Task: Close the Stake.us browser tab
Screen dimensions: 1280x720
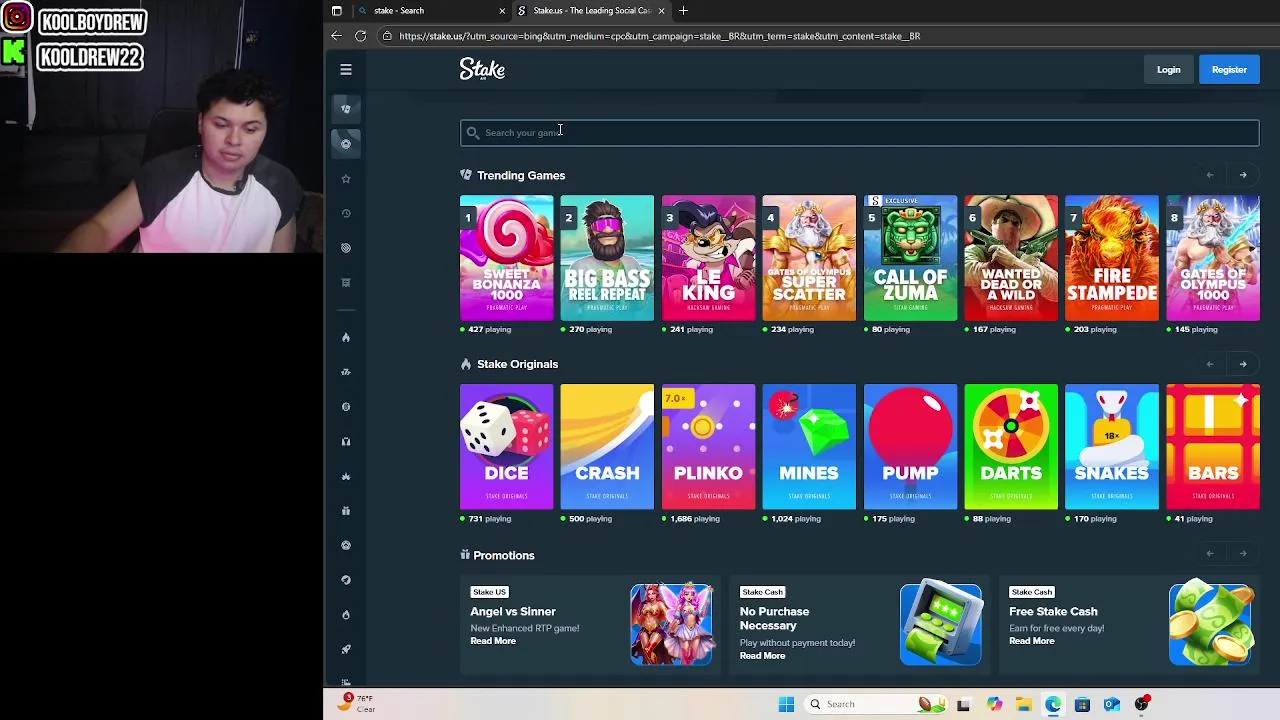Action: [x=661, y=10]
